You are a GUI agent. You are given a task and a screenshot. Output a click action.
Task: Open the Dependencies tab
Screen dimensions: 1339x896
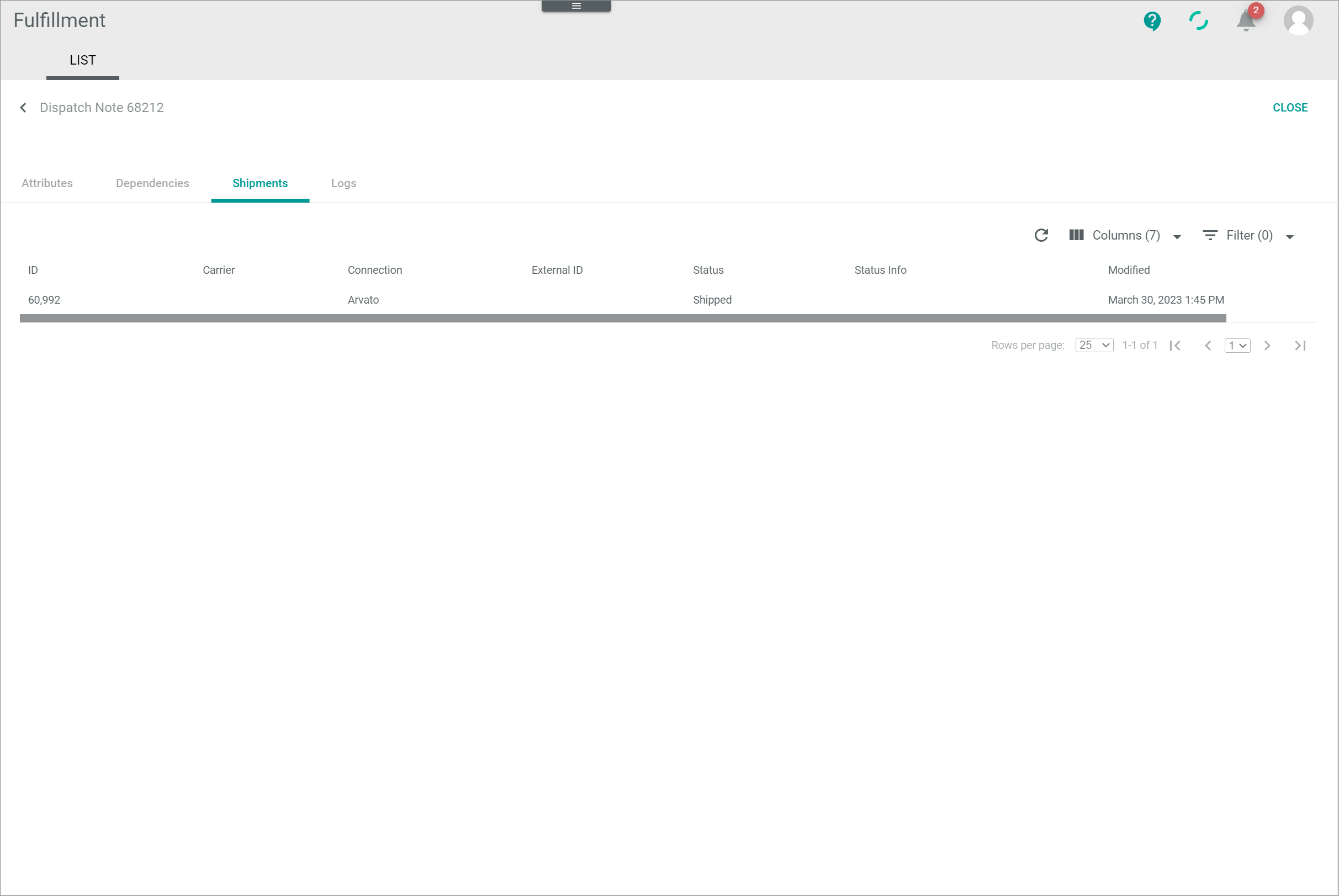coord(152,183)
